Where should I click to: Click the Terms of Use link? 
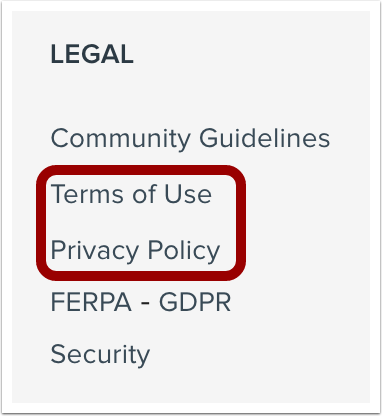point(131,194)
